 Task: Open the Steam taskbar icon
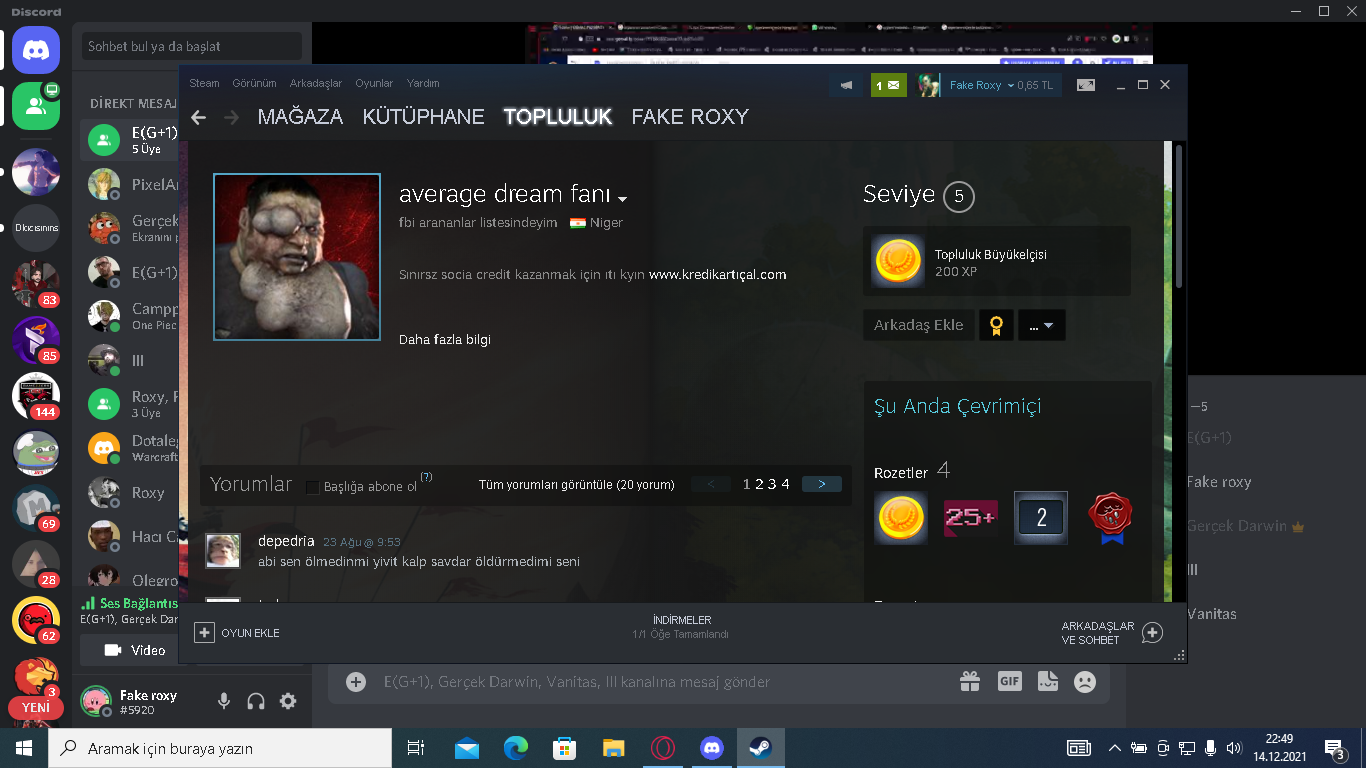(760, 748)
